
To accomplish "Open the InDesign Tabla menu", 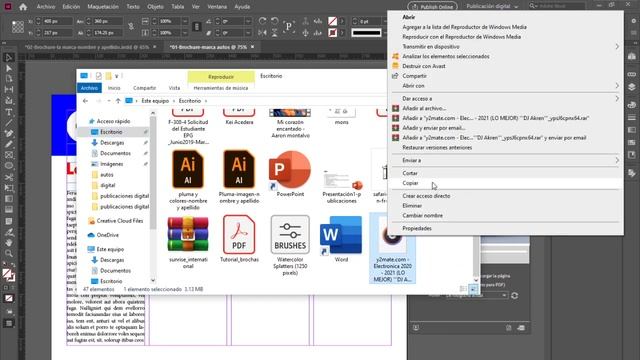I will click(178, 7).
